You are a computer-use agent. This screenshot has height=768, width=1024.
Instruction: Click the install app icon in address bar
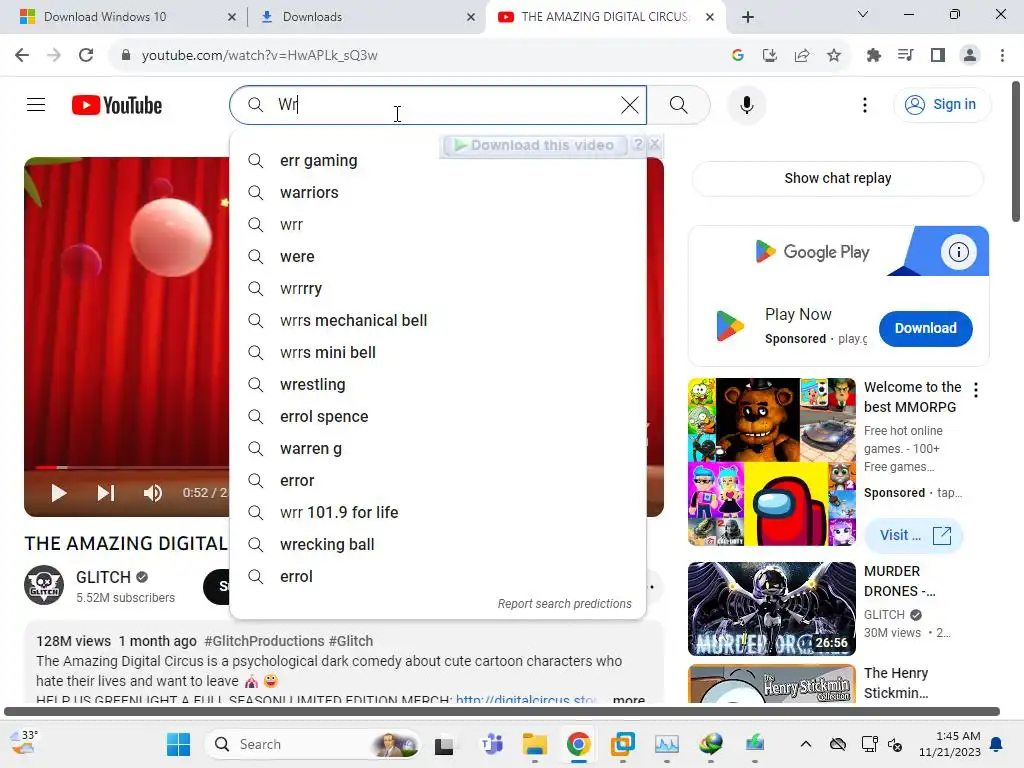(x=770, y=56)
